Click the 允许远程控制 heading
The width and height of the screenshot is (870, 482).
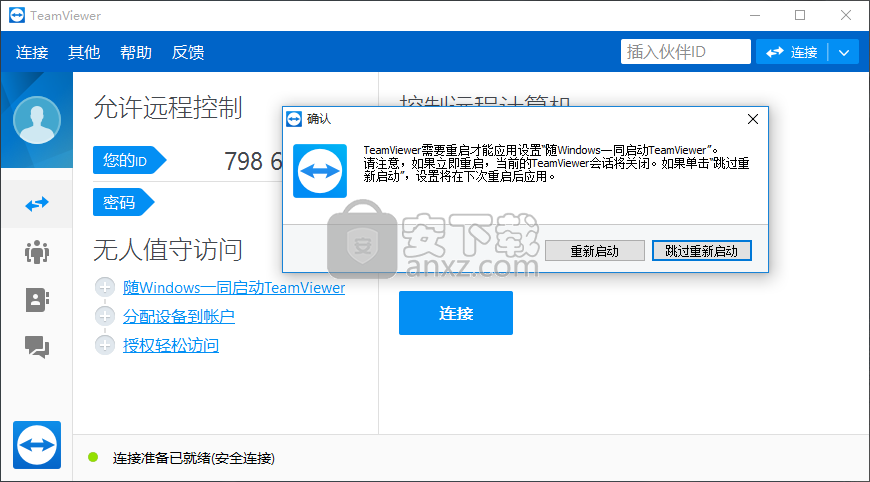point(168,107)
